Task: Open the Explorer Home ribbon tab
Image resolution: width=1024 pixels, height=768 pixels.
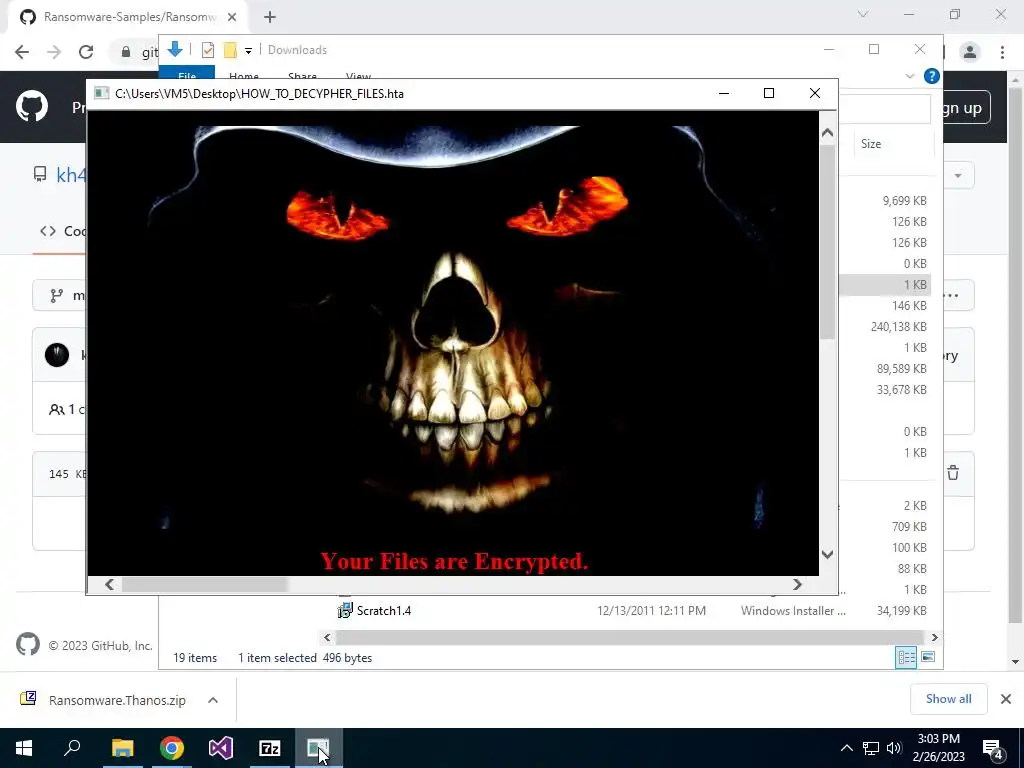Action: click(244, 74)
